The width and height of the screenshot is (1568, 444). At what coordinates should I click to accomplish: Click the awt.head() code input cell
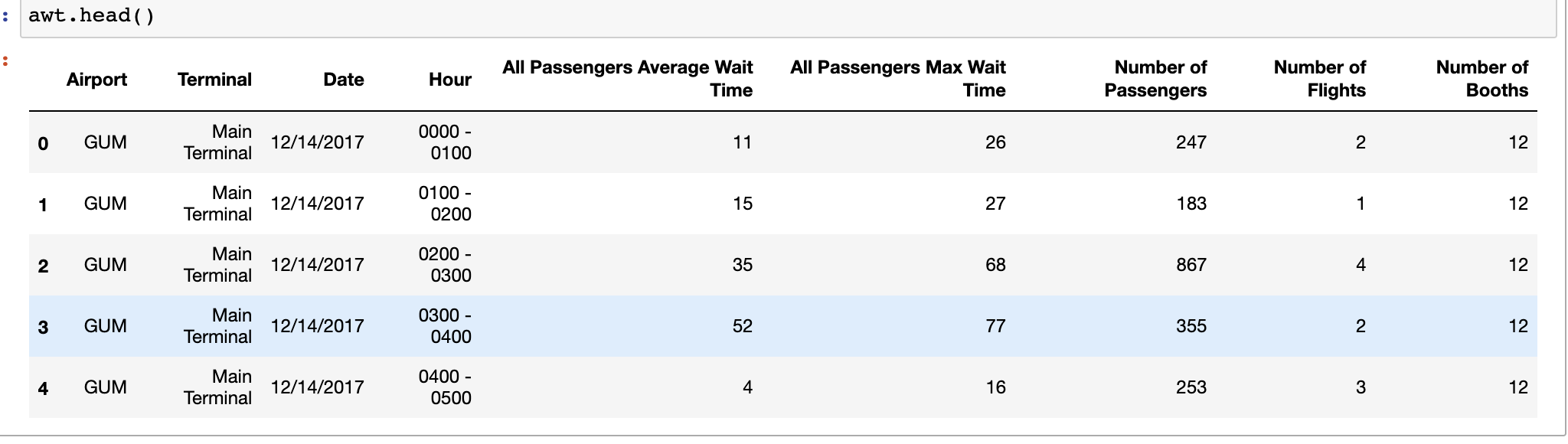point(789,17)
